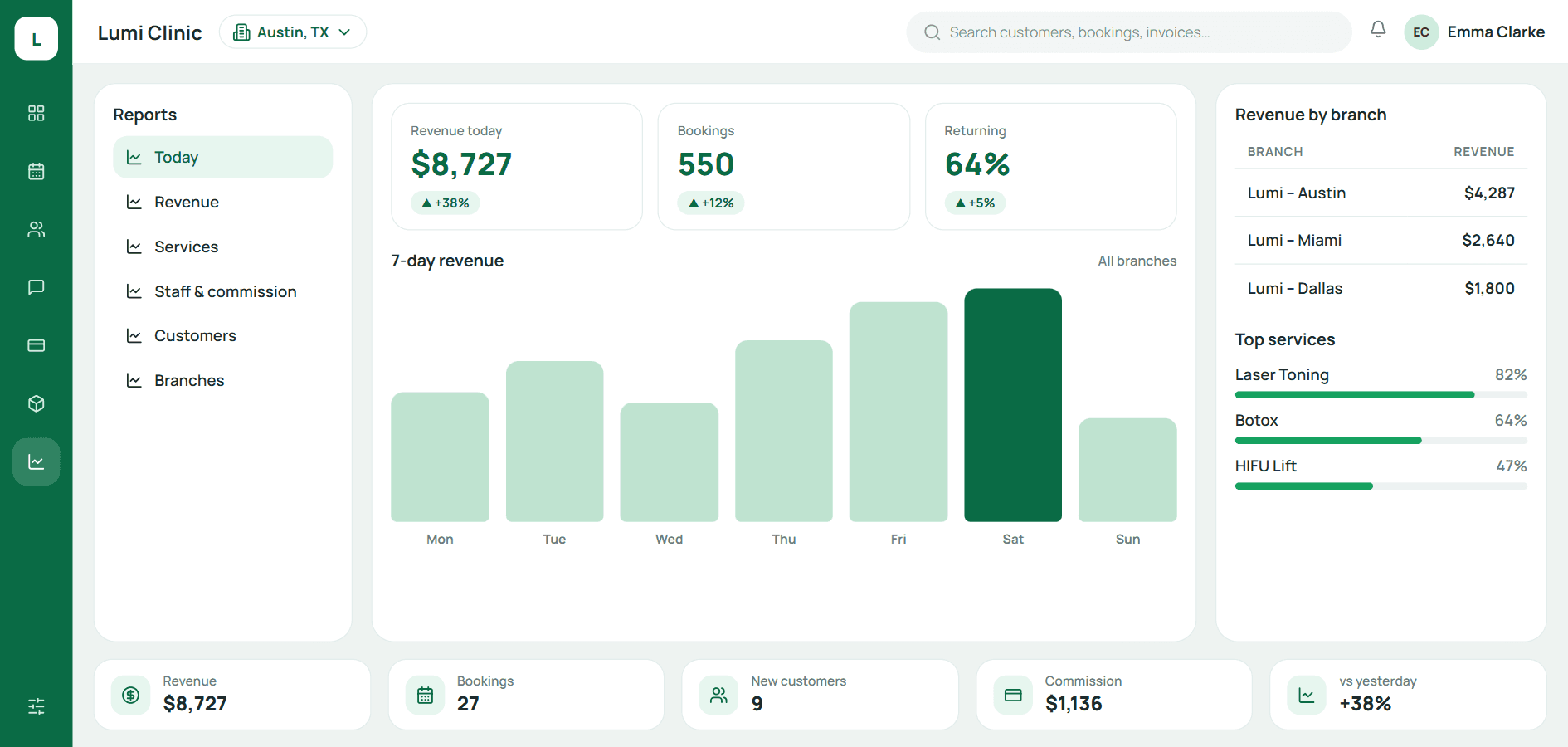Screen dimensions: 1568x747
Task: Select the Lumi - Miami row
Action: 1381,240
